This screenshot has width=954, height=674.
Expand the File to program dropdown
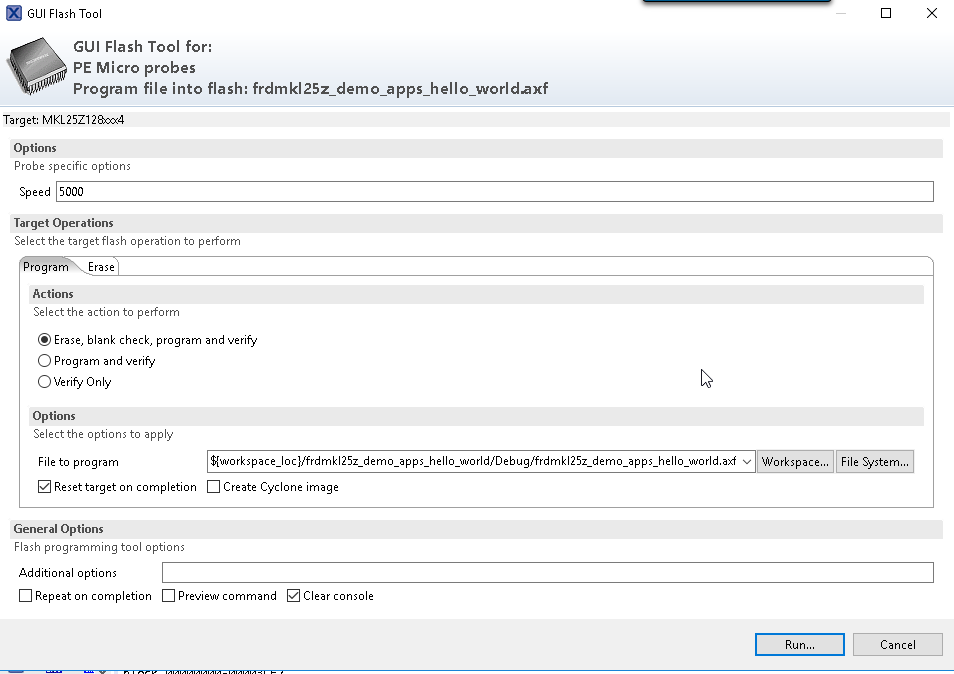tap(747, 462)
